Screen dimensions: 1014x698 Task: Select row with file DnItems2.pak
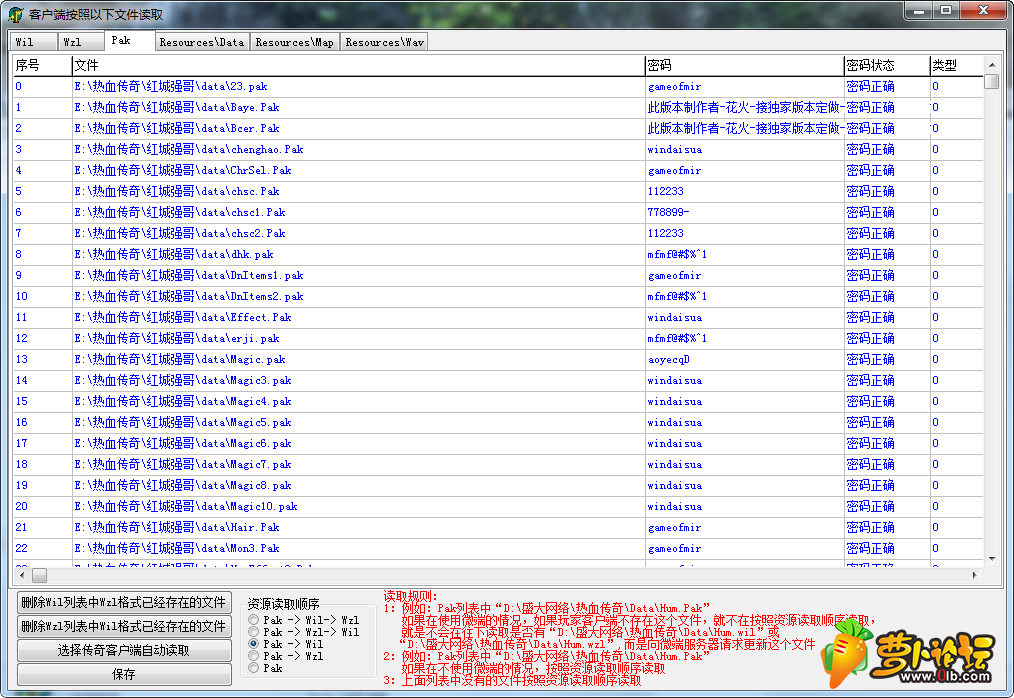tap(498, 296)
